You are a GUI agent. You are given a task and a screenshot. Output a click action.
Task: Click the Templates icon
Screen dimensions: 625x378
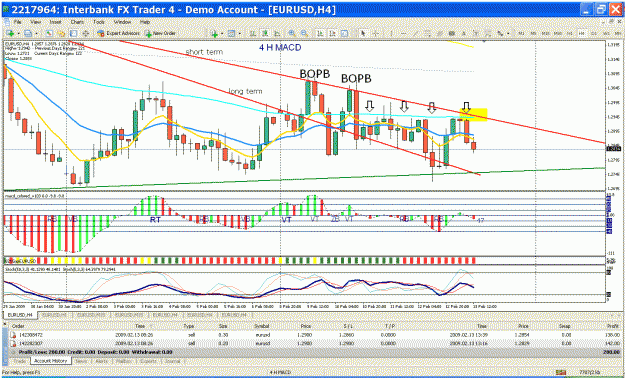344,33
